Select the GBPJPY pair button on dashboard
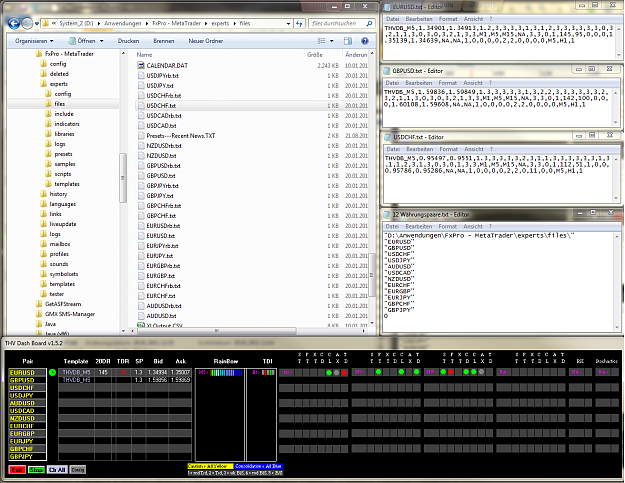Image resolution: width=625 pixels, height=483 pixels. 28,456
